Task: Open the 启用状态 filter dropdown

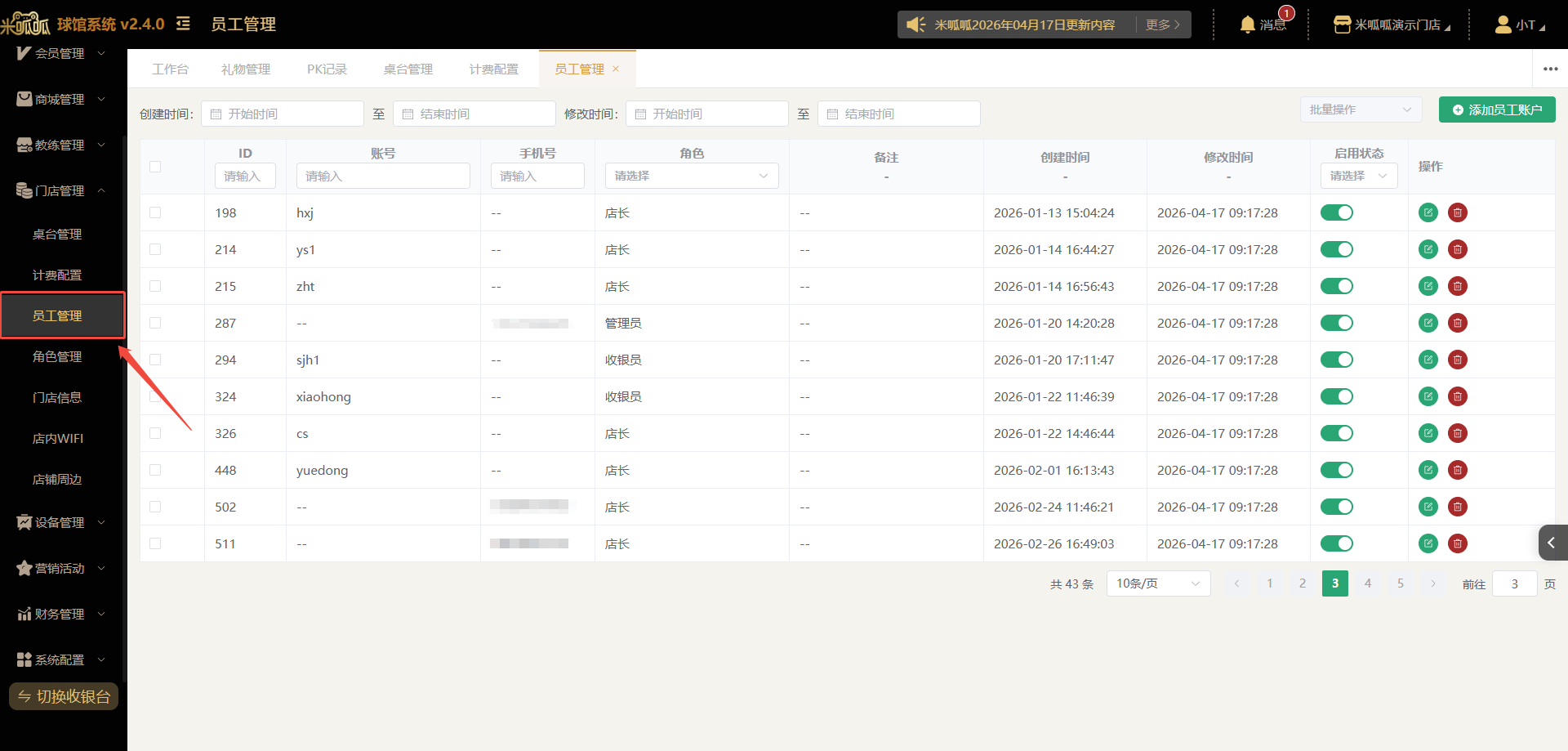Action: pos(1359,176)
